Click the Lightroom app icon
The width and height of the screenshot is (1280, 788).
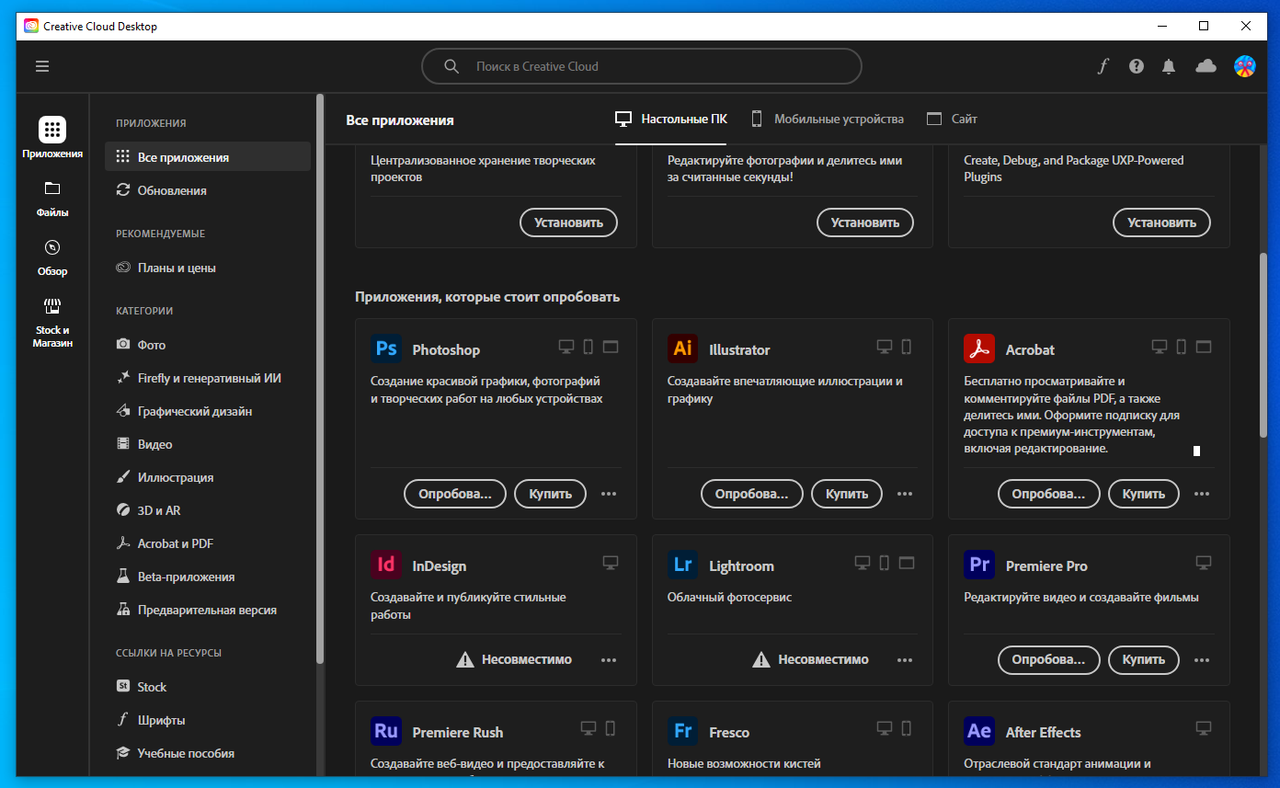[x=683, y=565]
